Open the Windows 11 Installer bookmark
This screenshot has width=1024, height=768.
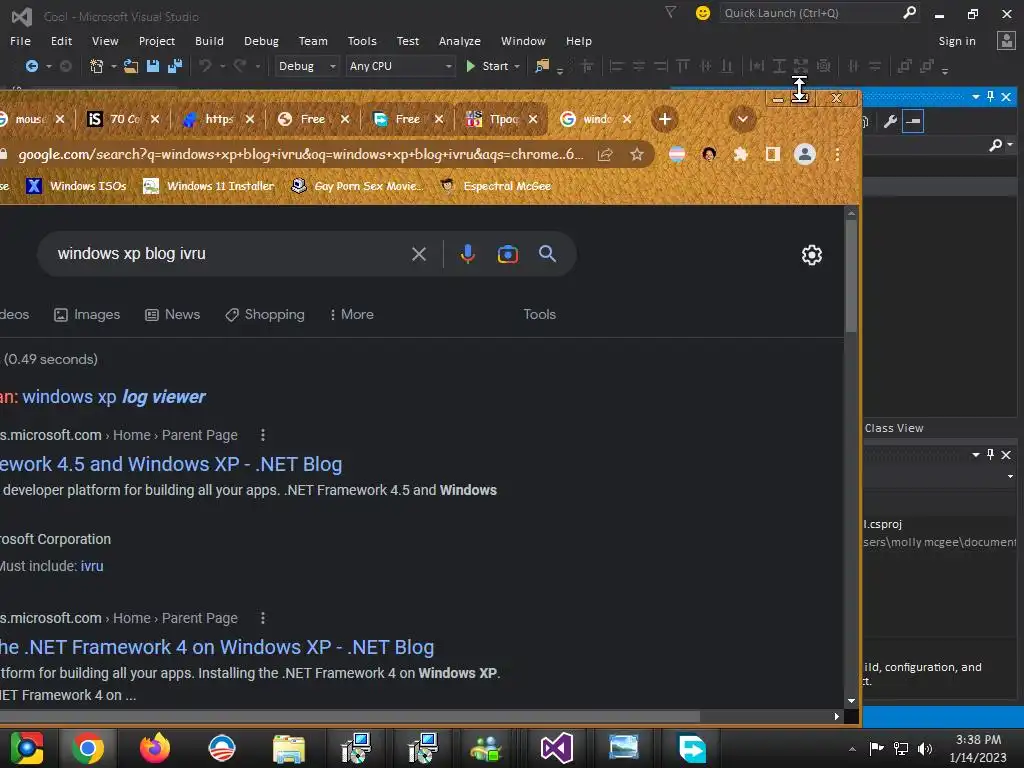click(209, 186)
